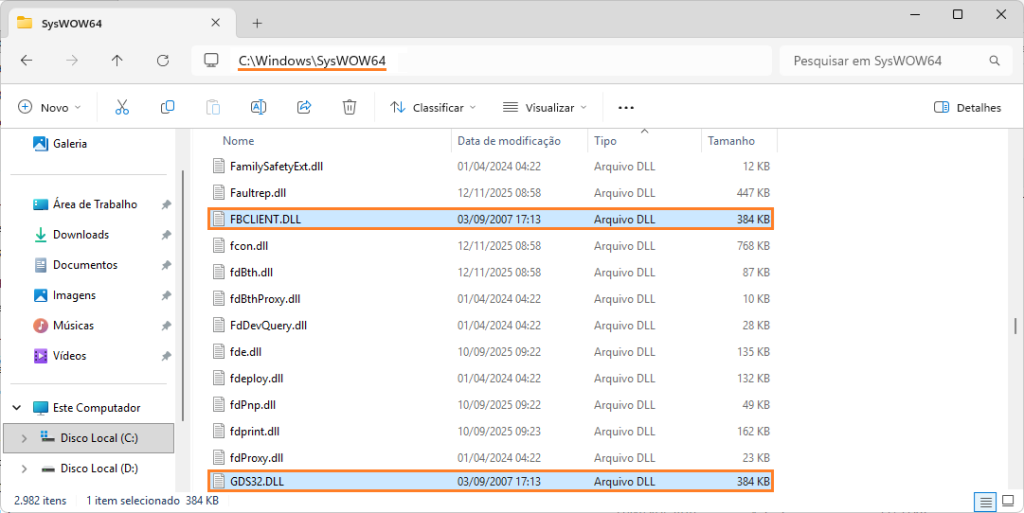
Task: Open a new tab with plus button
Action: click(x=257, y=23)
